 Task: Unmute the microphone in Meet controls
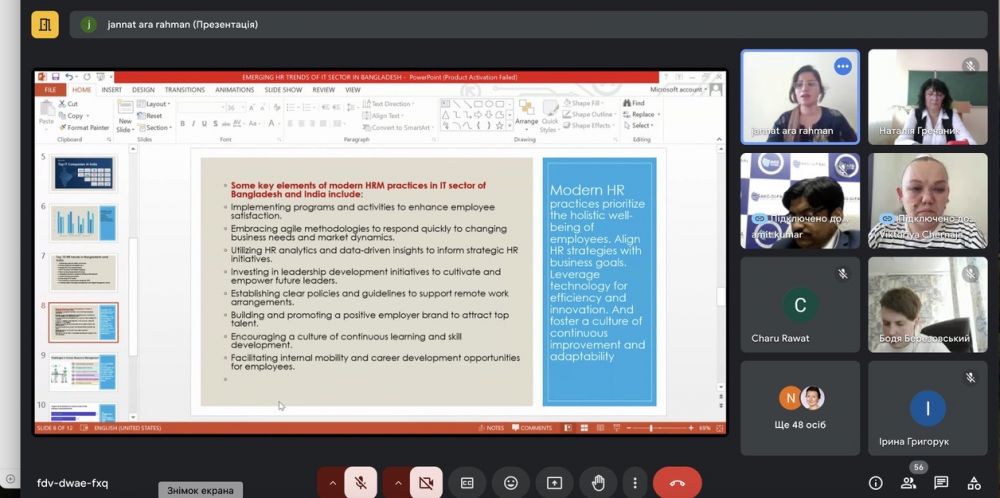point(361,483)
